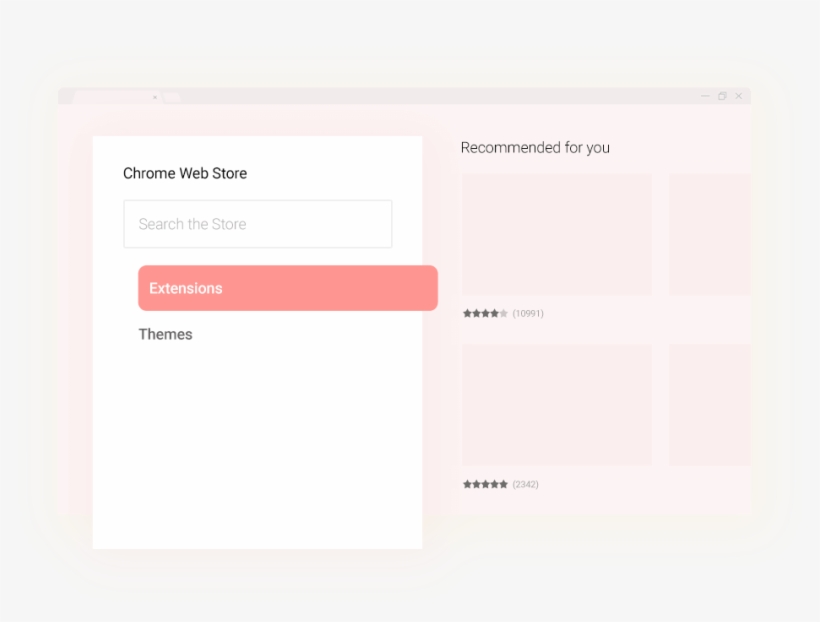
Task: Click the Chrome Web Store title
Action: point(185,173)
